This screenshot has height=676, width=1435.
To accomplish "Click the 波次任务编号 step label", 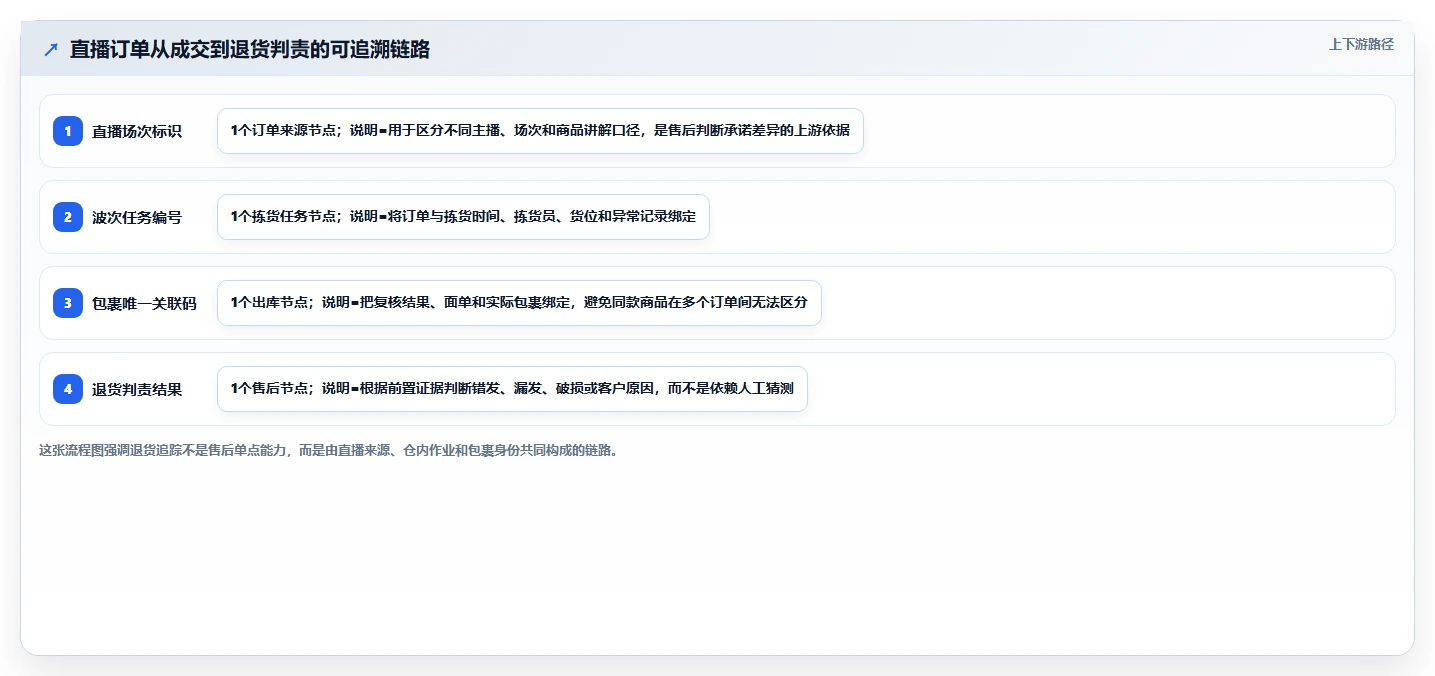I will coord(137,217).
